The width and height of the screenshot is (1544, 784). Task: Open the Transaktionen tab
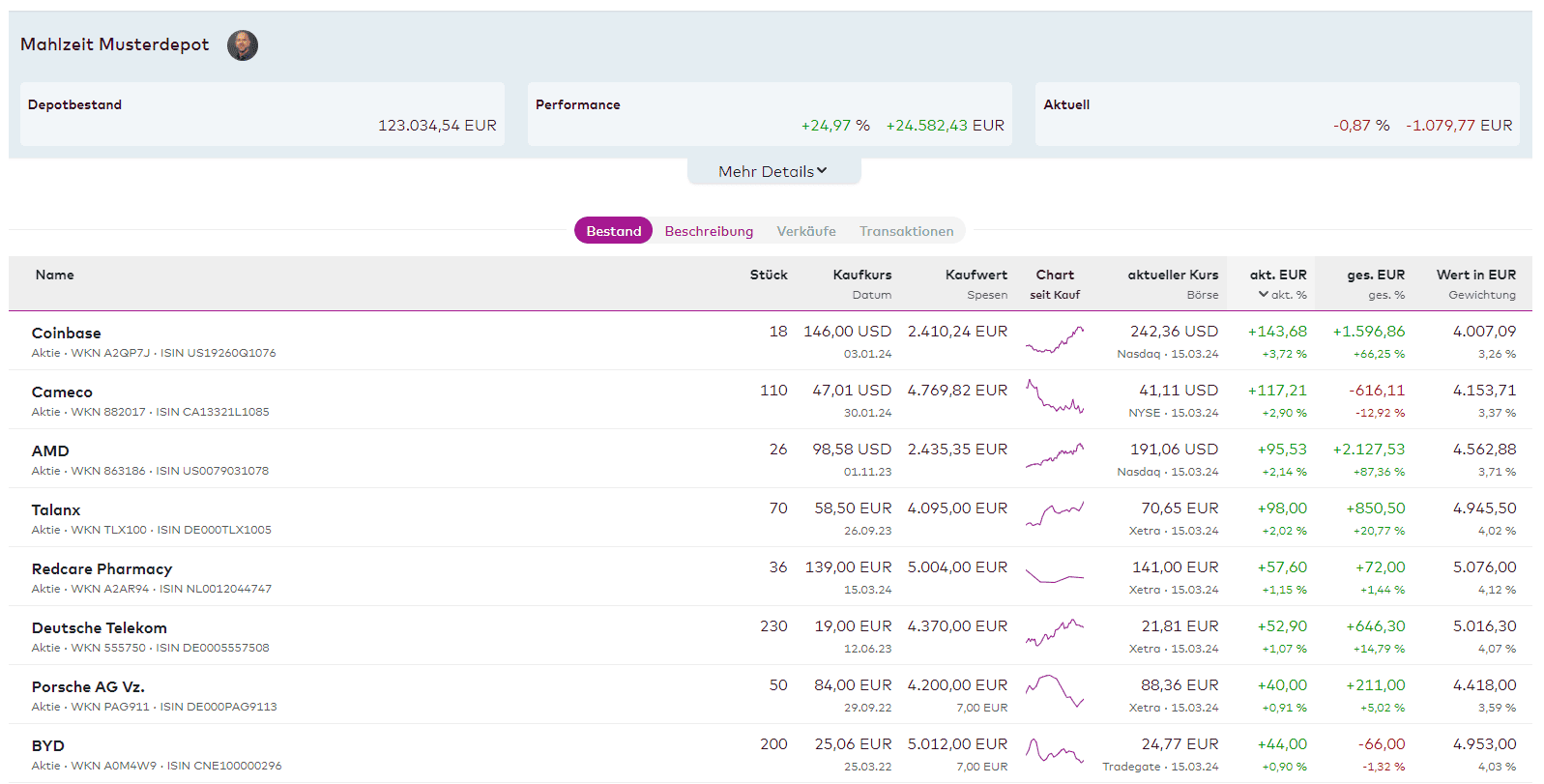pos(906,231)
